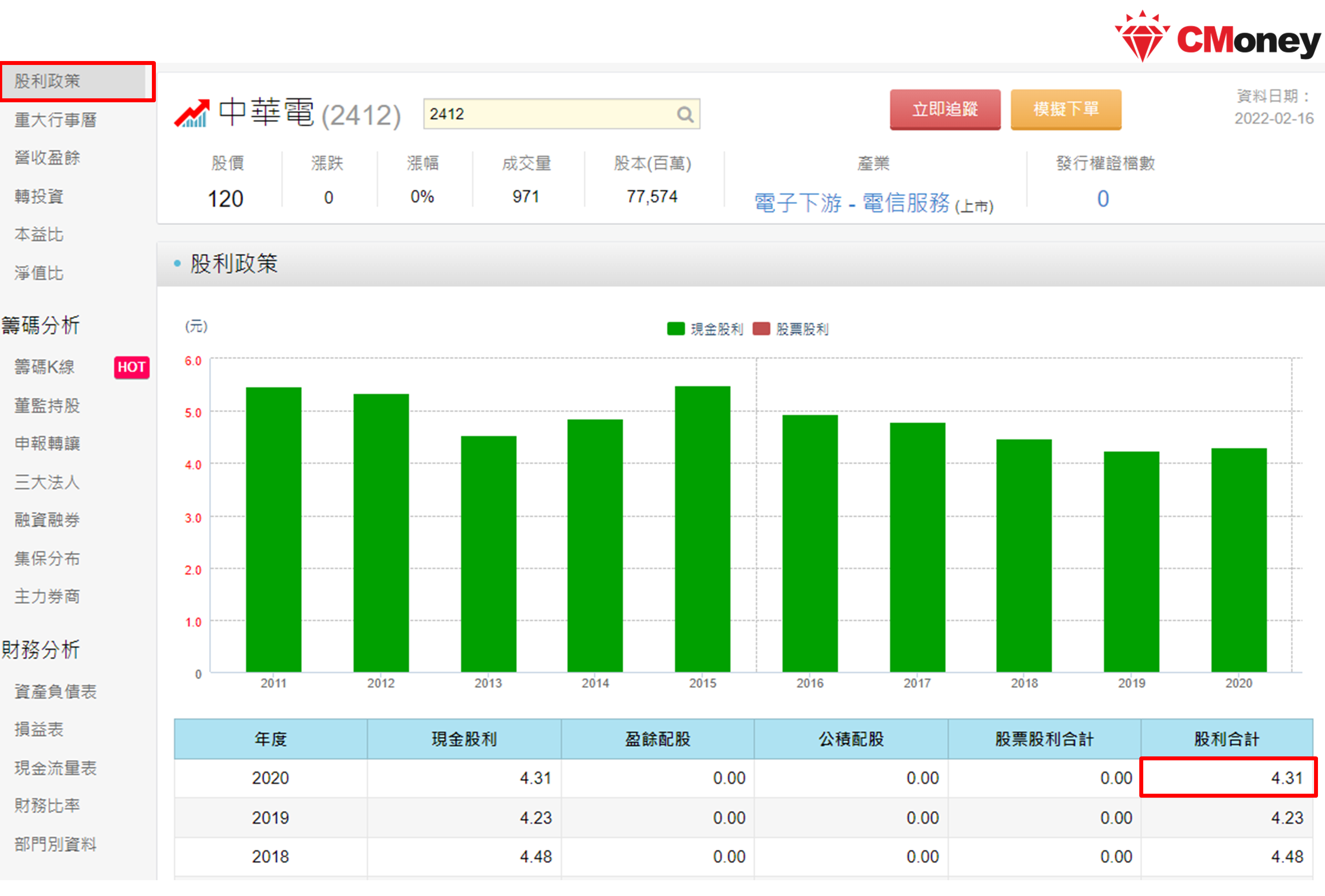The image size is (1325, 896).
Task: Click the stock code search field
Action: pyautogui.click(x=562, y=114)
